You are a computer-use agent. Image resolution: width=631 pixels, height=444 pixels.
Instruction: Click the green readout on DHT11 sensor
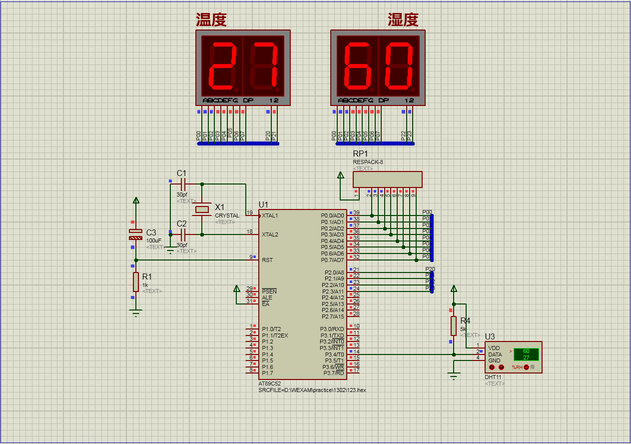(x=526, y=353)
